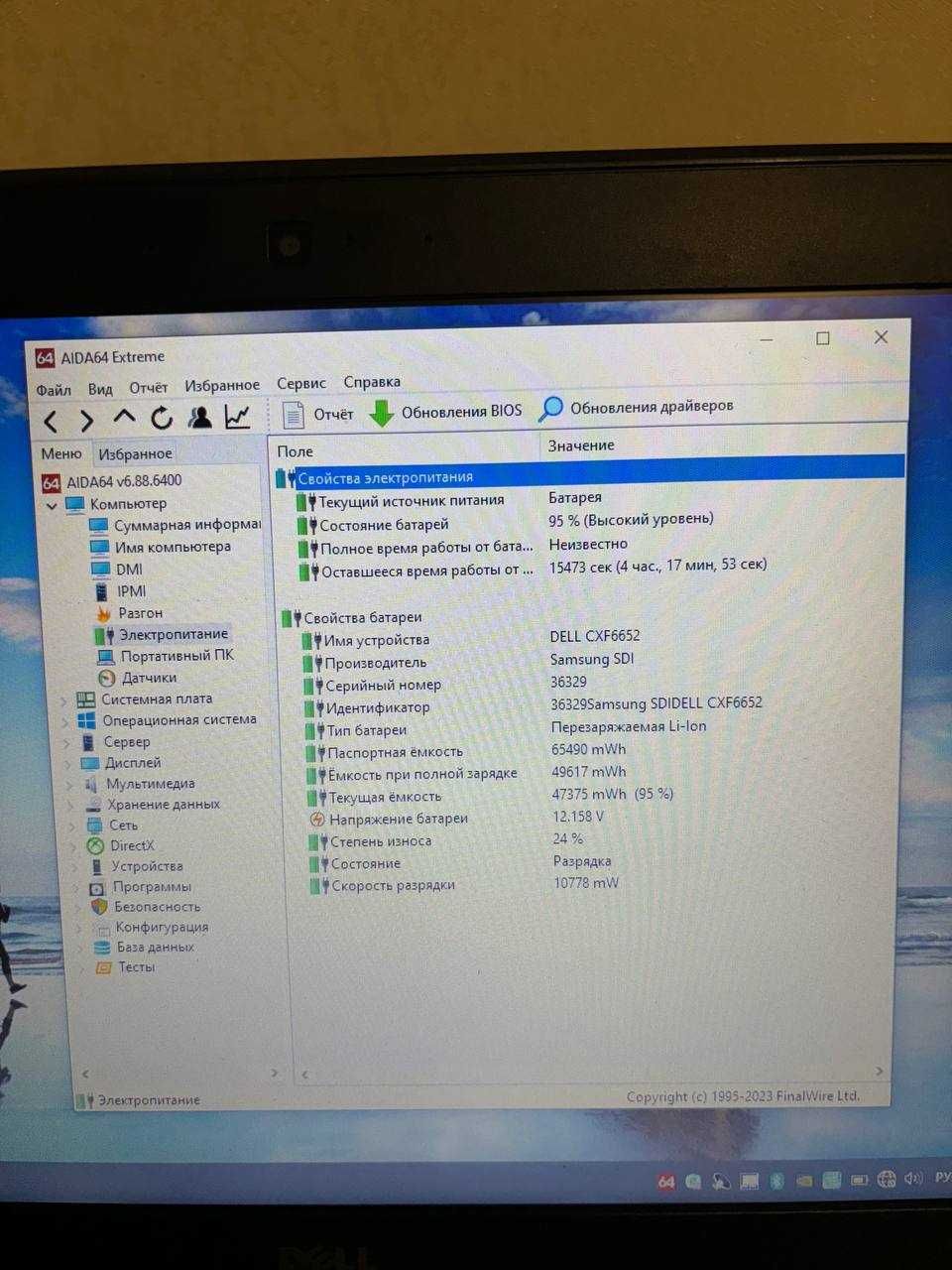This screenshot has height=1270, width=952.
Task: Open the Справка menu
Action: click(x=372, y=382)
